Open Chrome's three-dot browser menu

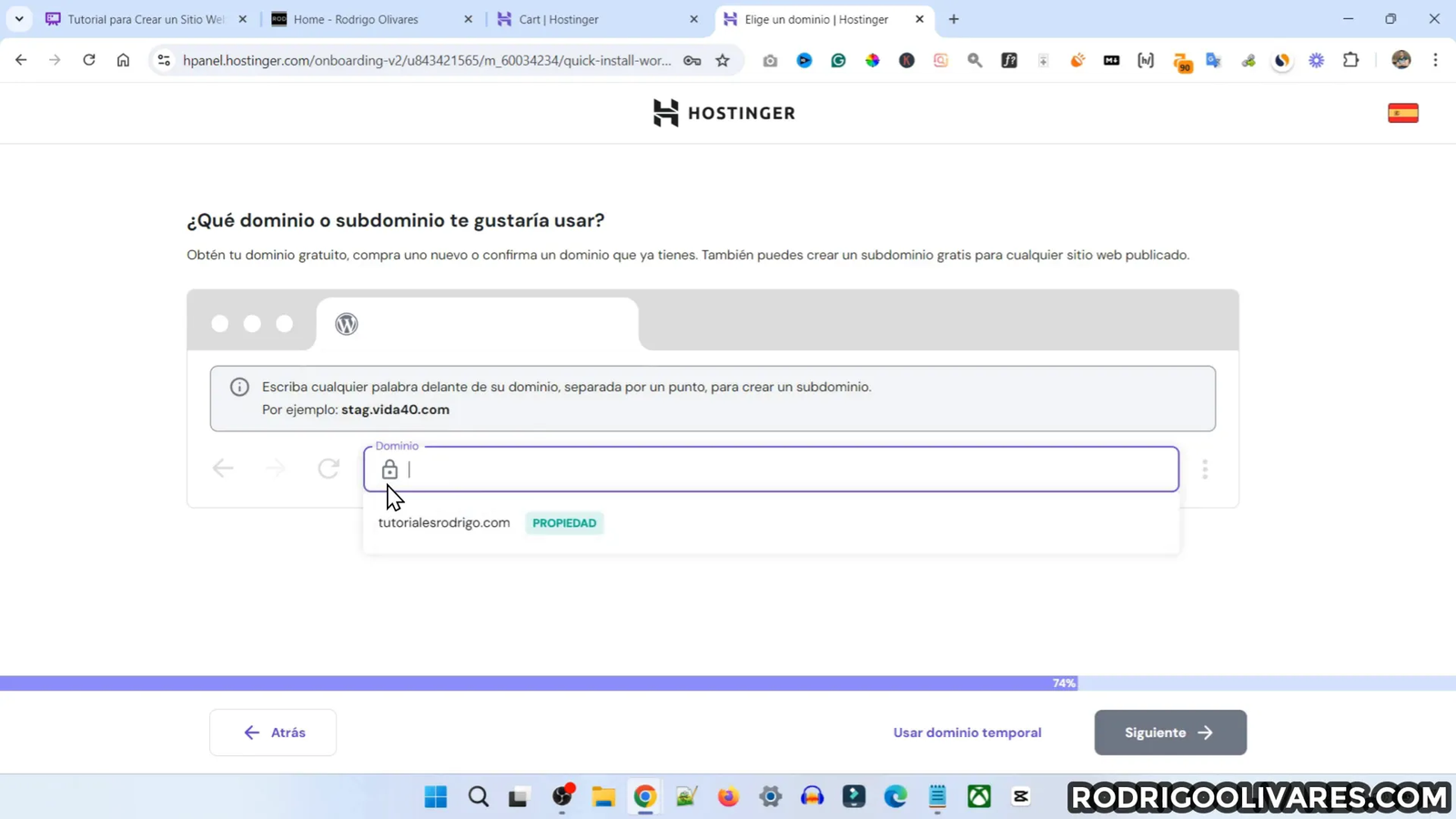point(1436,60)
